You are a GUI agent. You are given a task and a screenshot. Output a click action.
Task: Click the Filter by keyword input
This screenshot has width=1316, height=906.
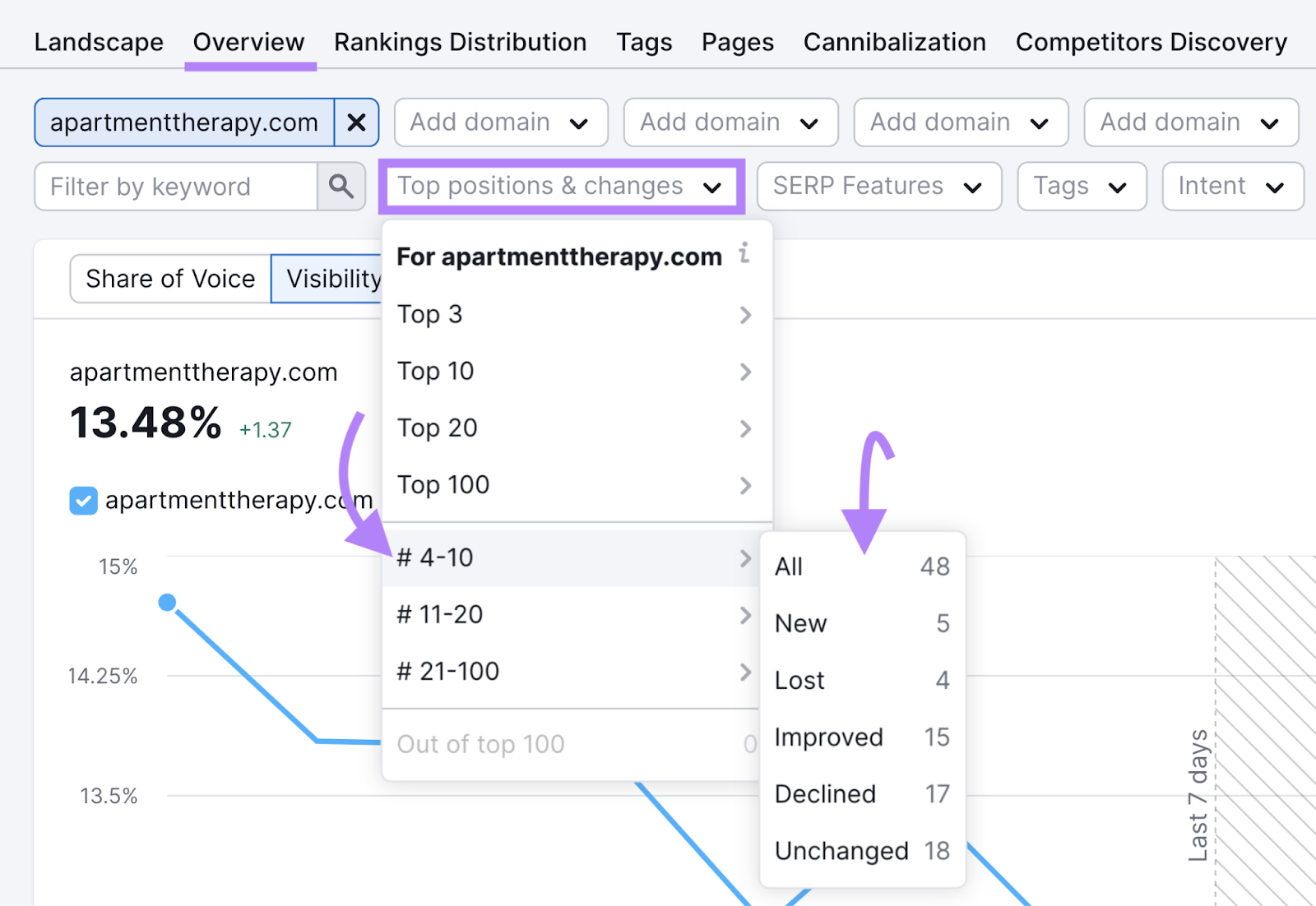tap(176, 187)
